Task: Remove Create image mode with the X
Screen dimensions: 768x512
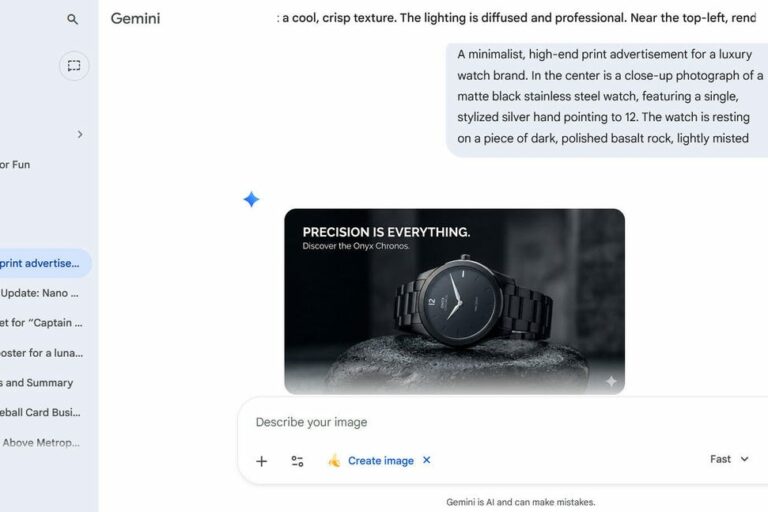Action: [427, 461]
